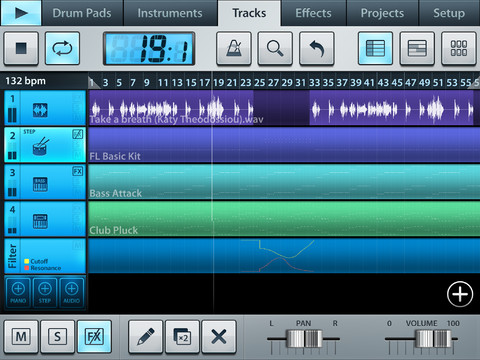Click the round plus button at timeline right

(x=460, y=294)
